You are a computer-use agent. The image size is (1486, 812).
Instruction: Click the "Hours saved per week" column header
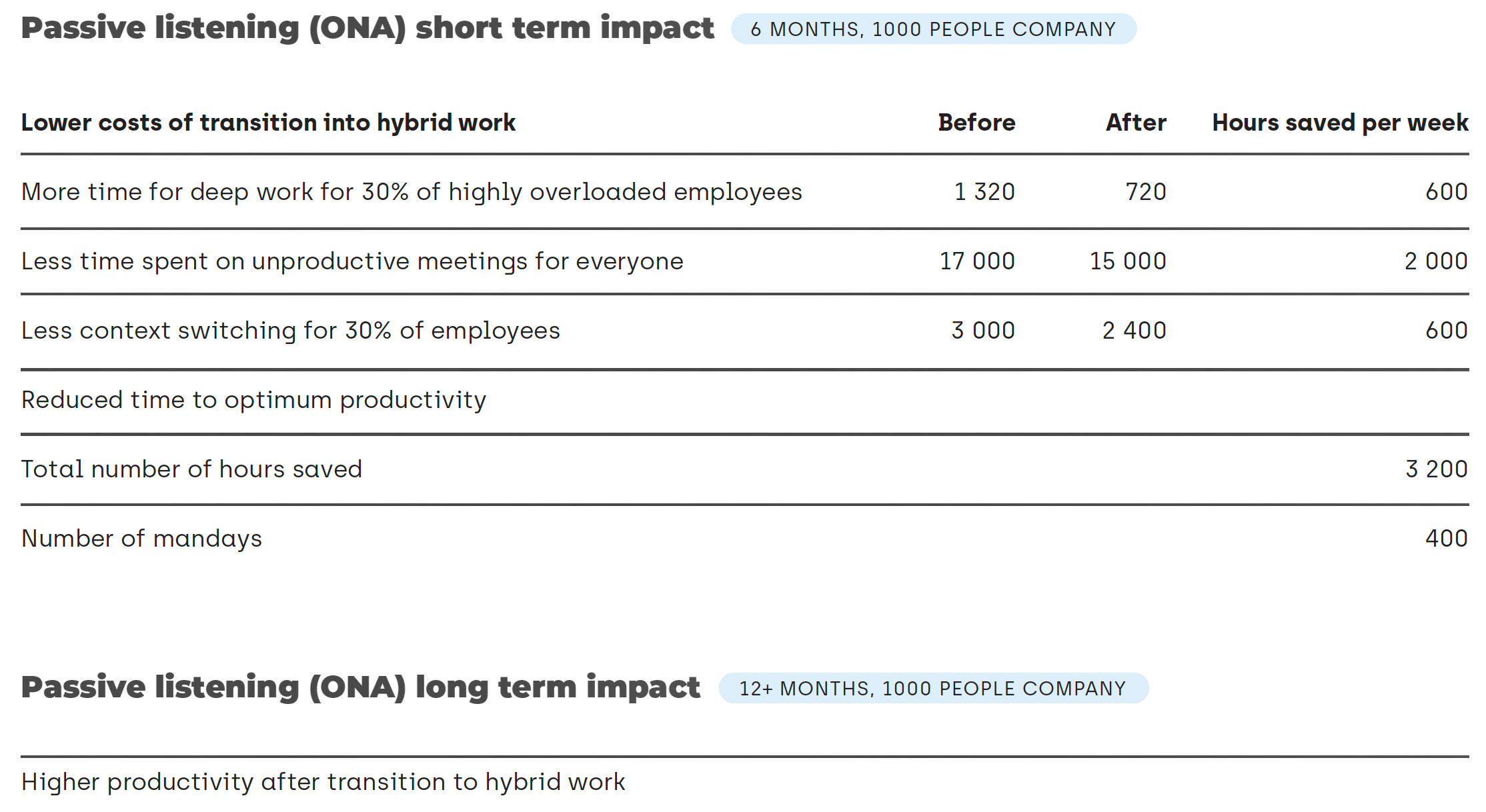(1340, 123)
